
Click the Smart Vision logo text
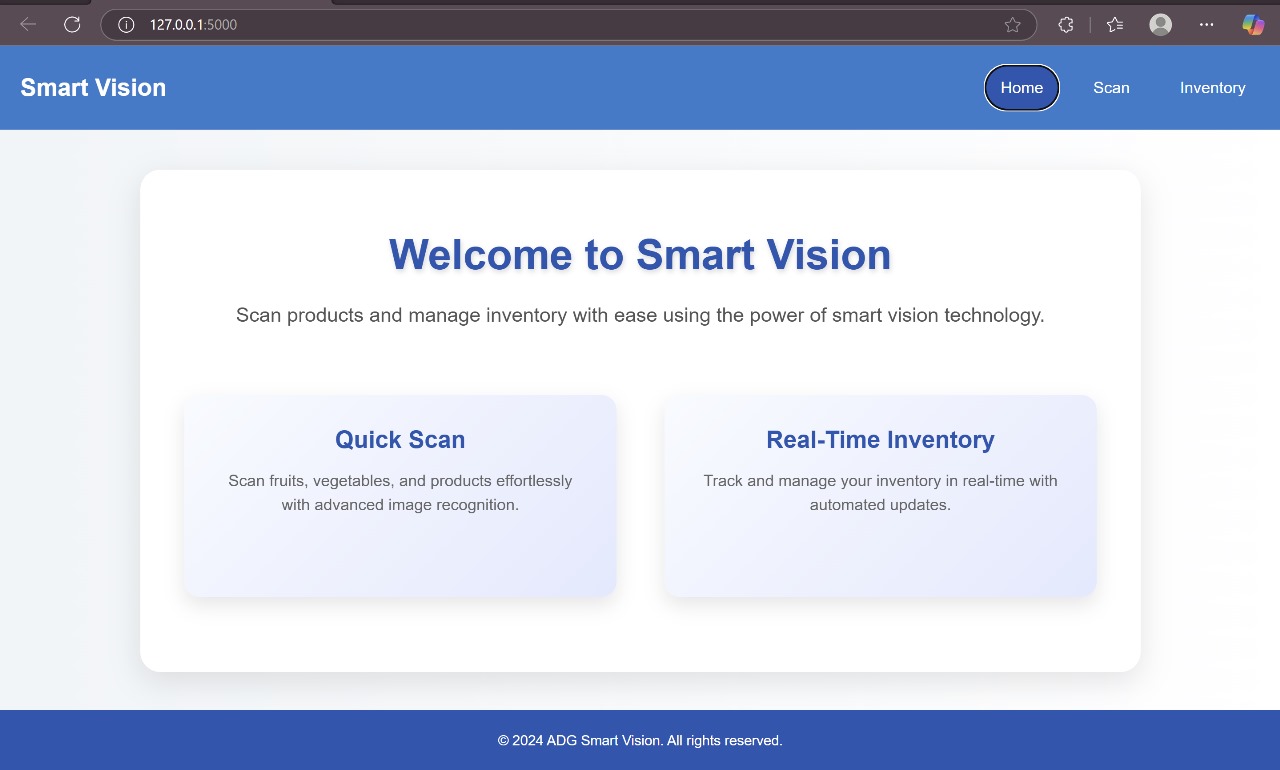coord(93,88)
